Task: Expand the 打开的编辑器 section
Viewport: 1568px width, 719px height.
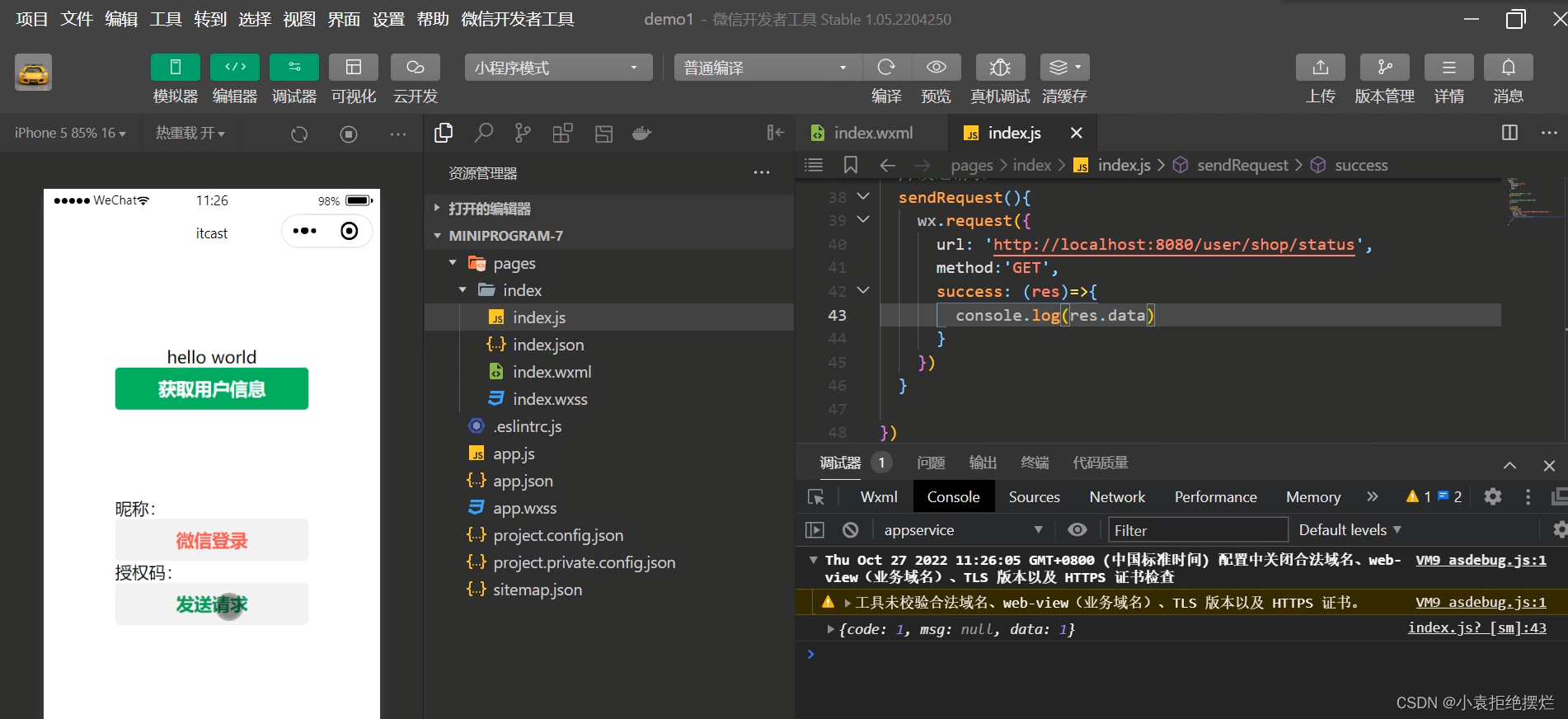Action: point(609,209)
